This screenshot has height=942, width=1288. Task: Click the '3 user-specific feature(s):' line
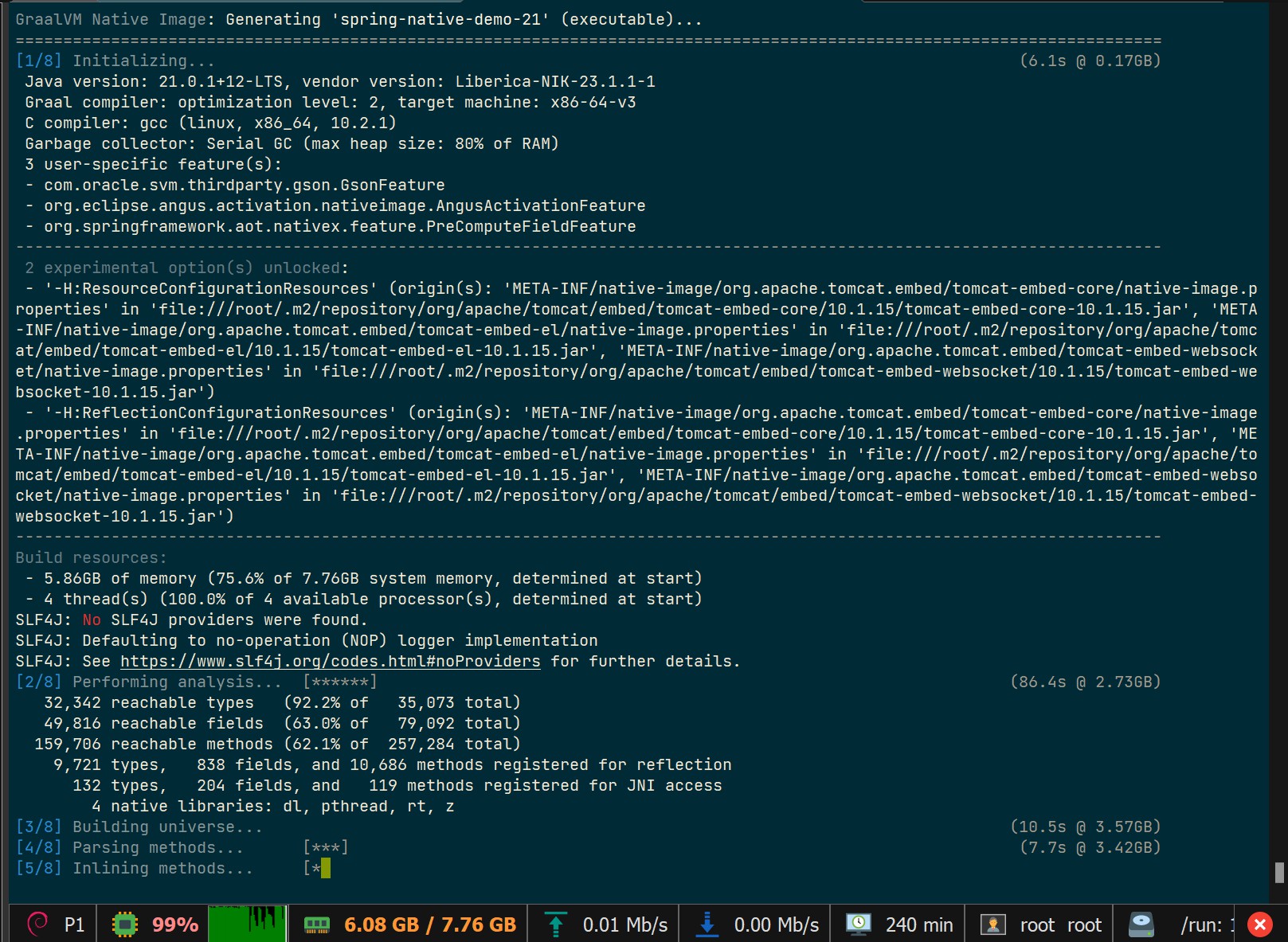[153, 164]
